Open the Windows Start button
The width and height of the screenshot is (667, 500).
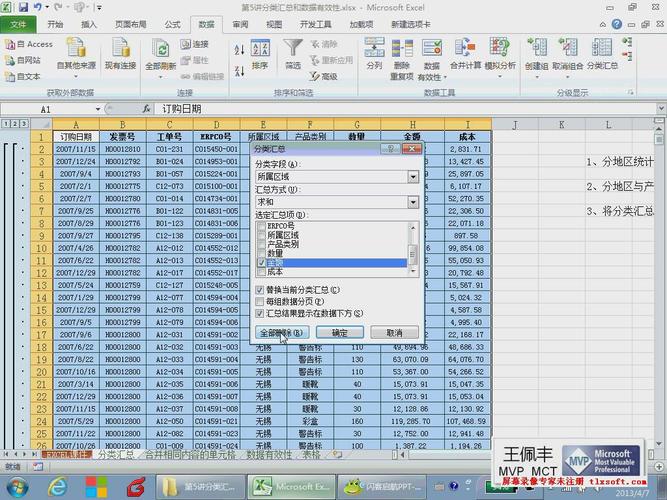pyautogui.click(x=16, y=488)
